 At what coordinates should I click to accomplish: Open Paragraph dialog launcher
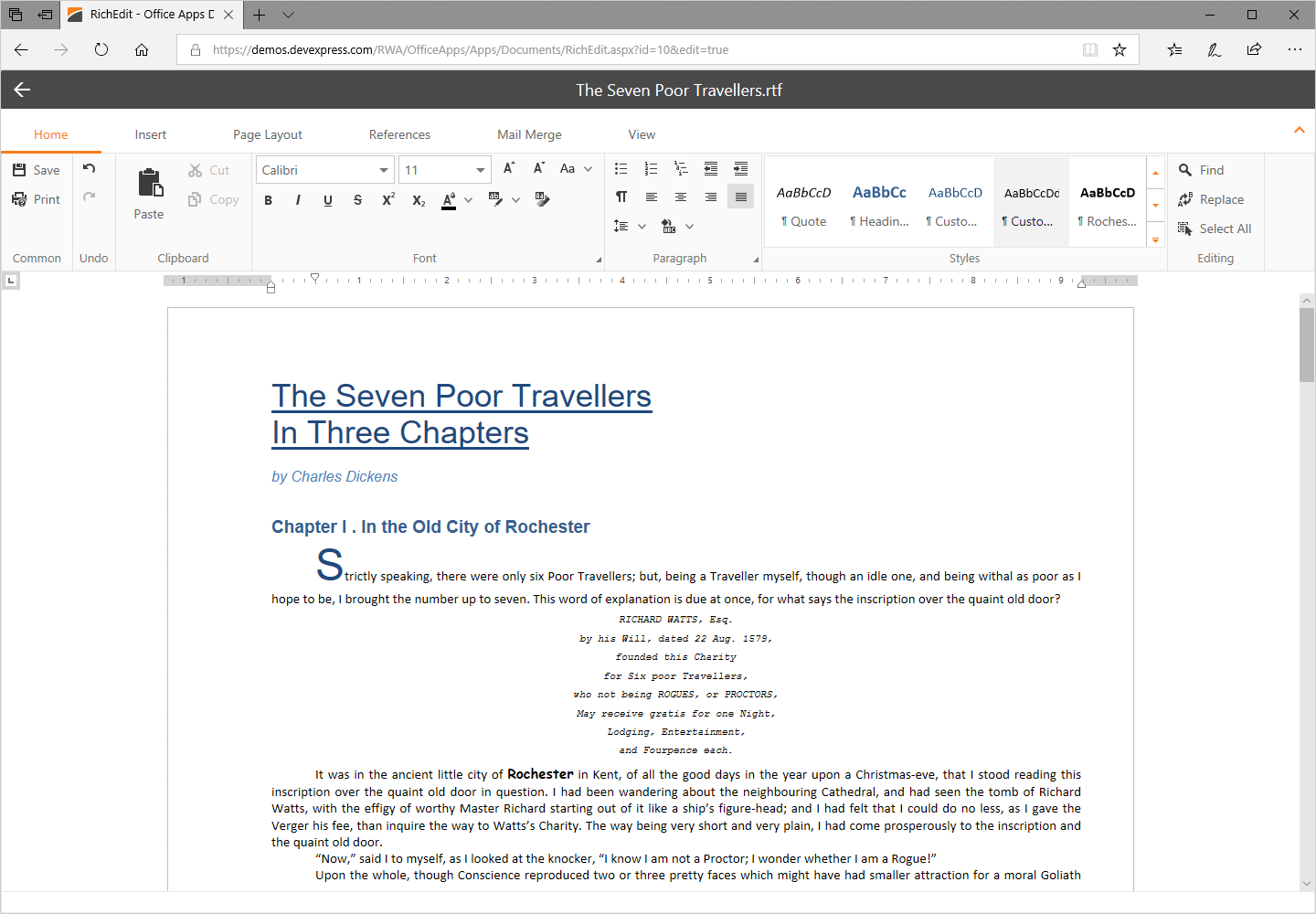tap(756, 260)
